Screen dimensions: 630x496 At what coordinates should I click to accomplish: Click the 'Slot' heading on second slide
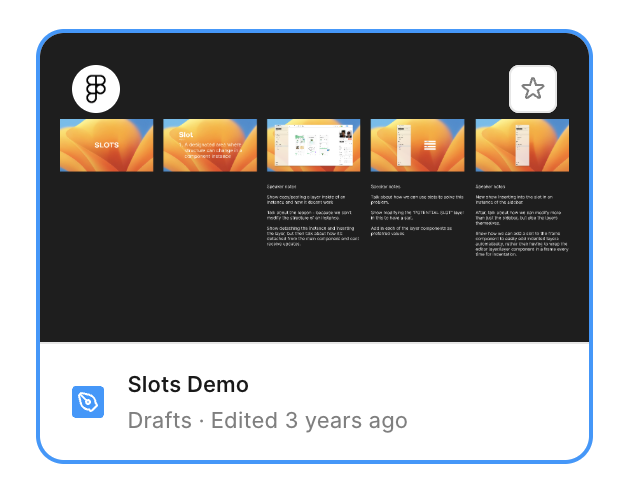(186, 134)
